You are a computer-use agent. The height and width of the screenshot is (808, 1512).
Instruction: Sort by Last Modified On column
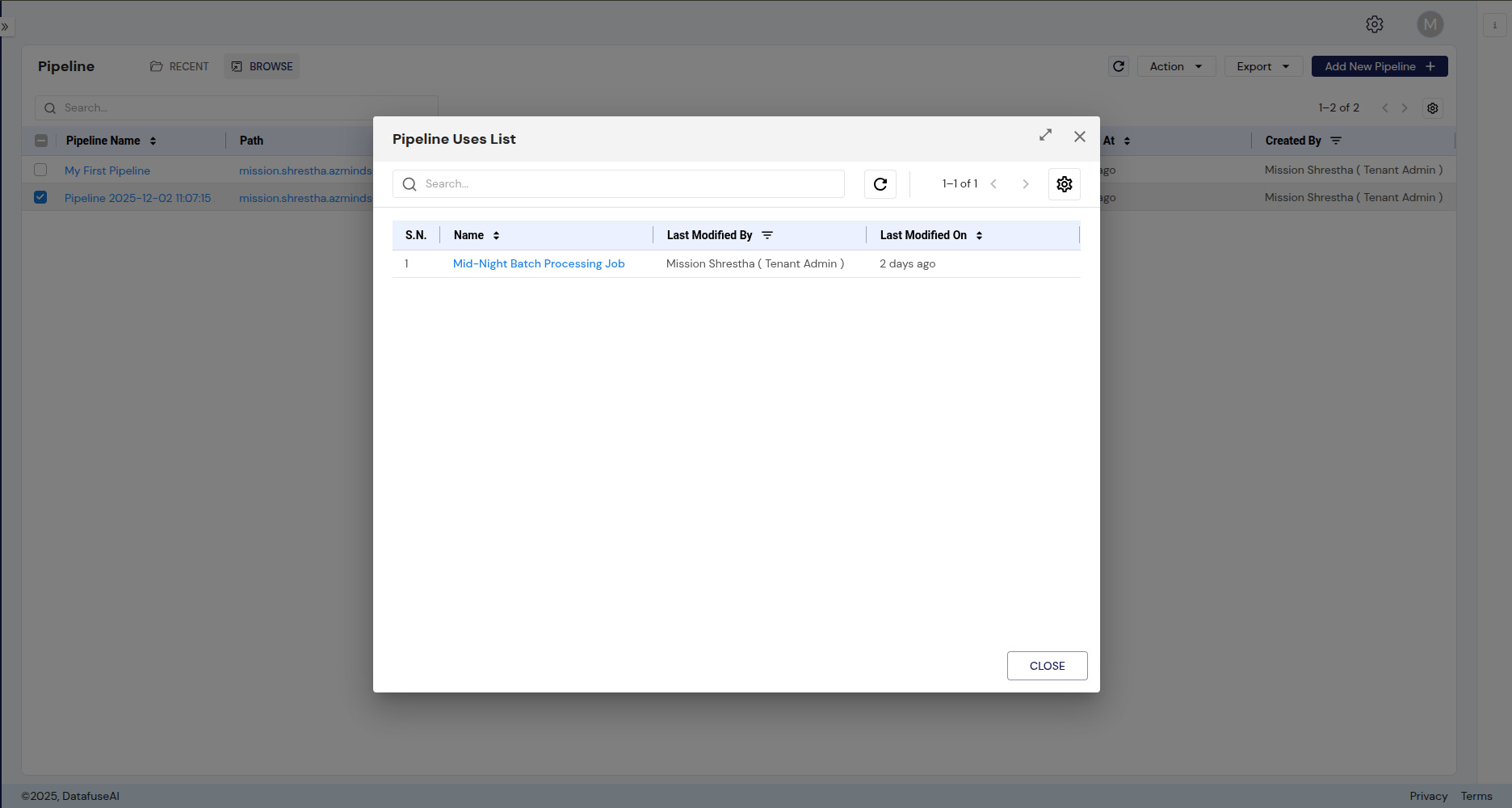point(979,234)
